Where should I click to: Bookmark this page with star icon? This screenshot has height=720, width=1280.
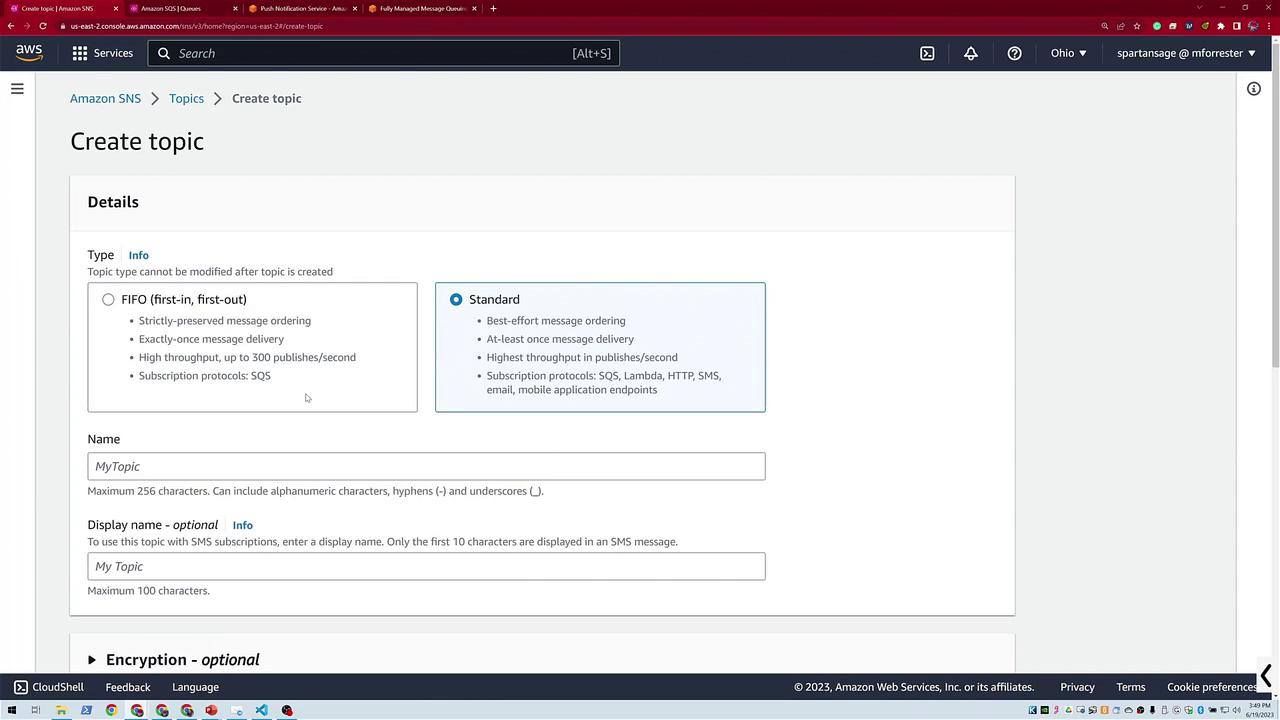tap(1137, 26)
